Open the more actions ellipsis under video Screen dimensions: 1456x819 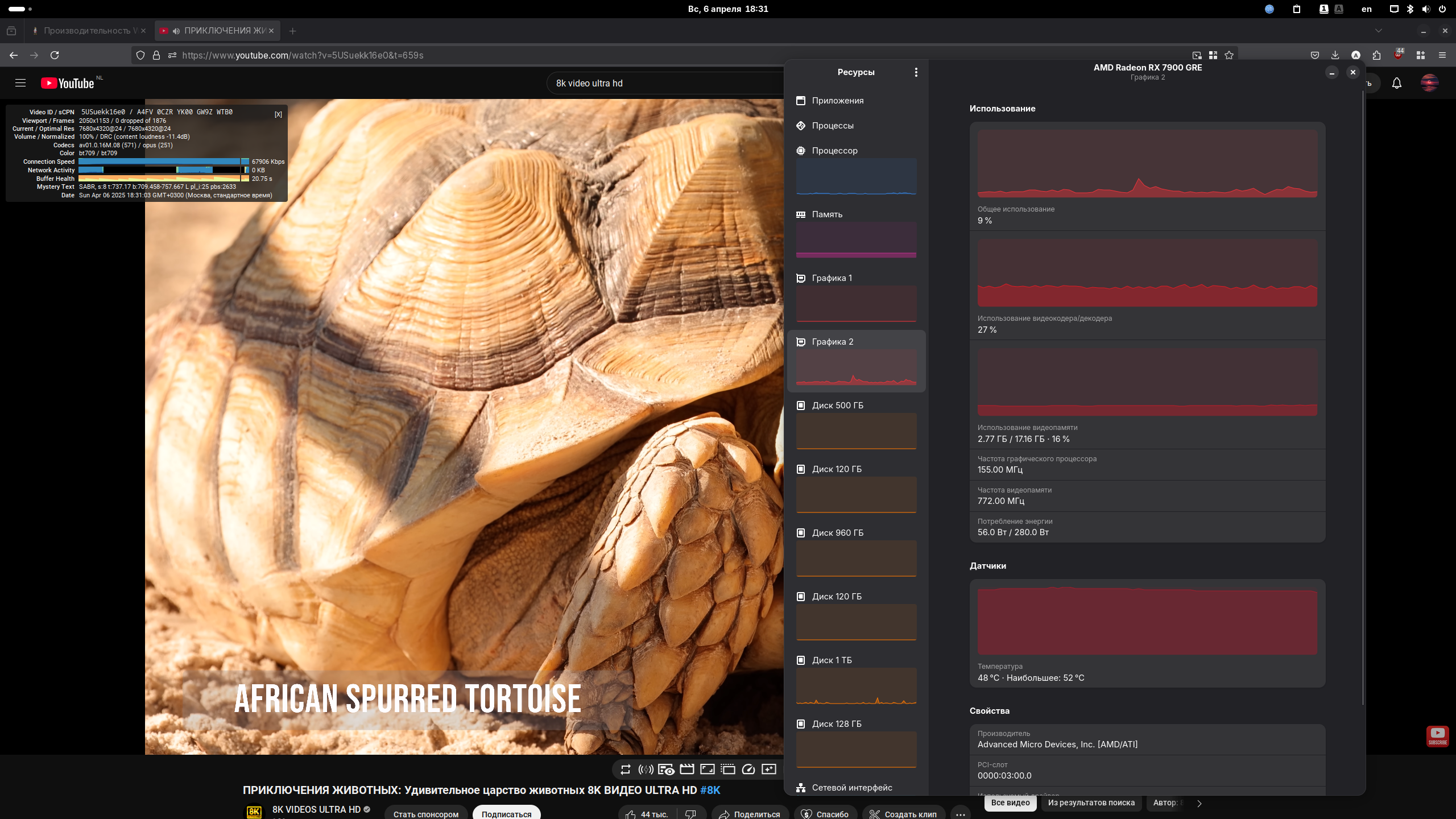tap(961, 814)
